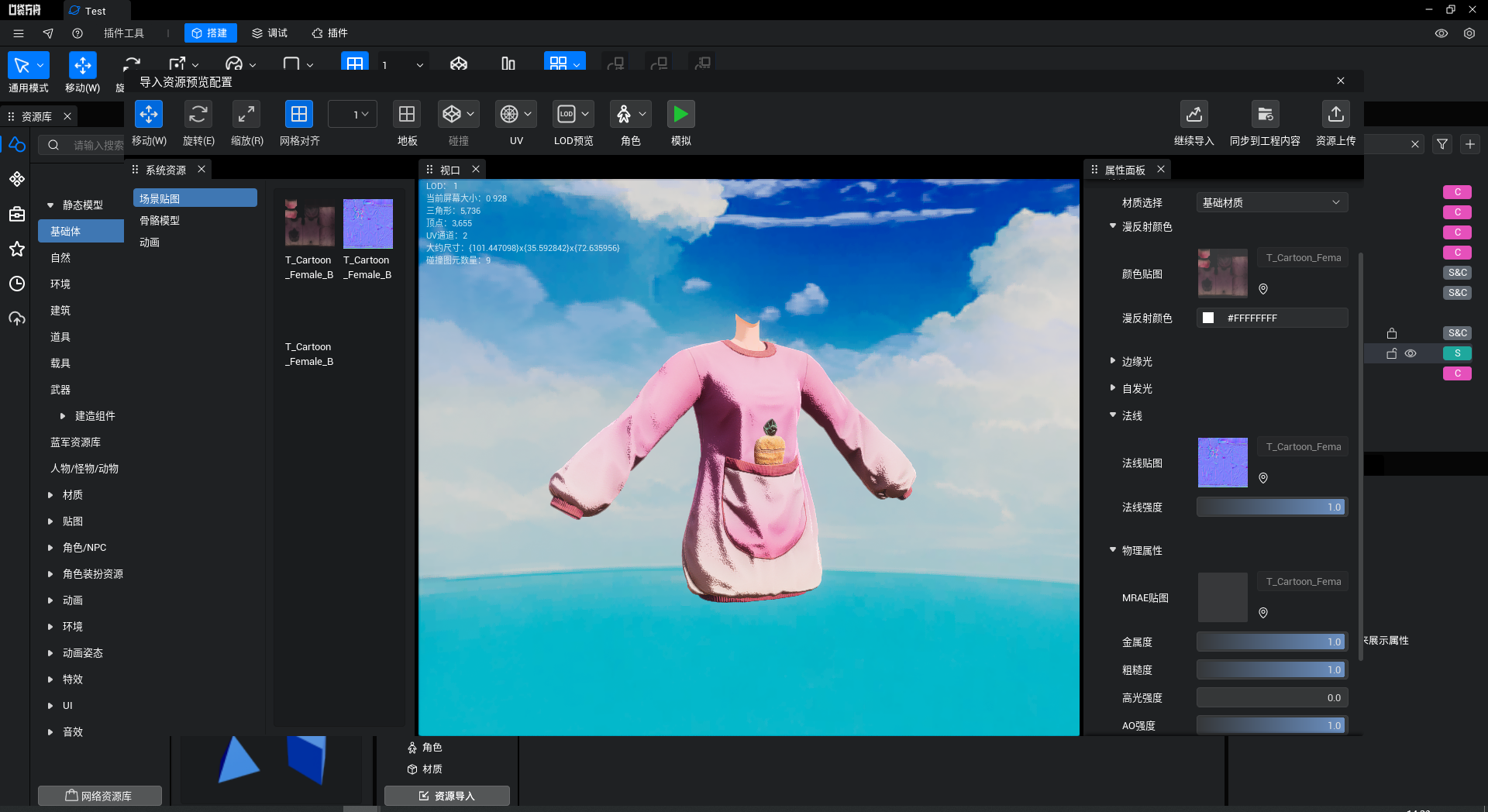
Task: Click the color map texture thumbnail
Action: coord(1222,274)
